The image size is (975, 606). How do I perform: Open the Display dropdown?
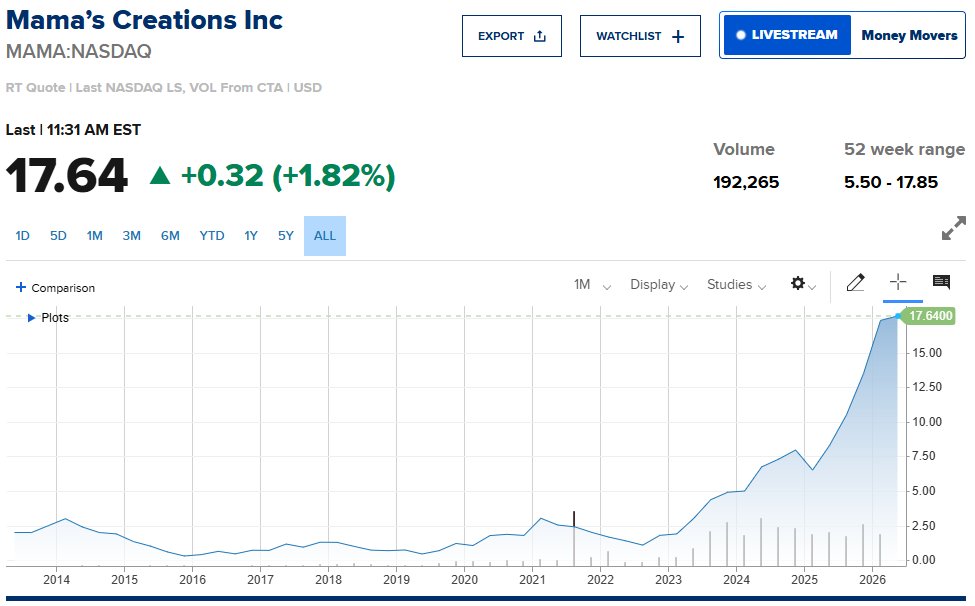click(658, 285)
